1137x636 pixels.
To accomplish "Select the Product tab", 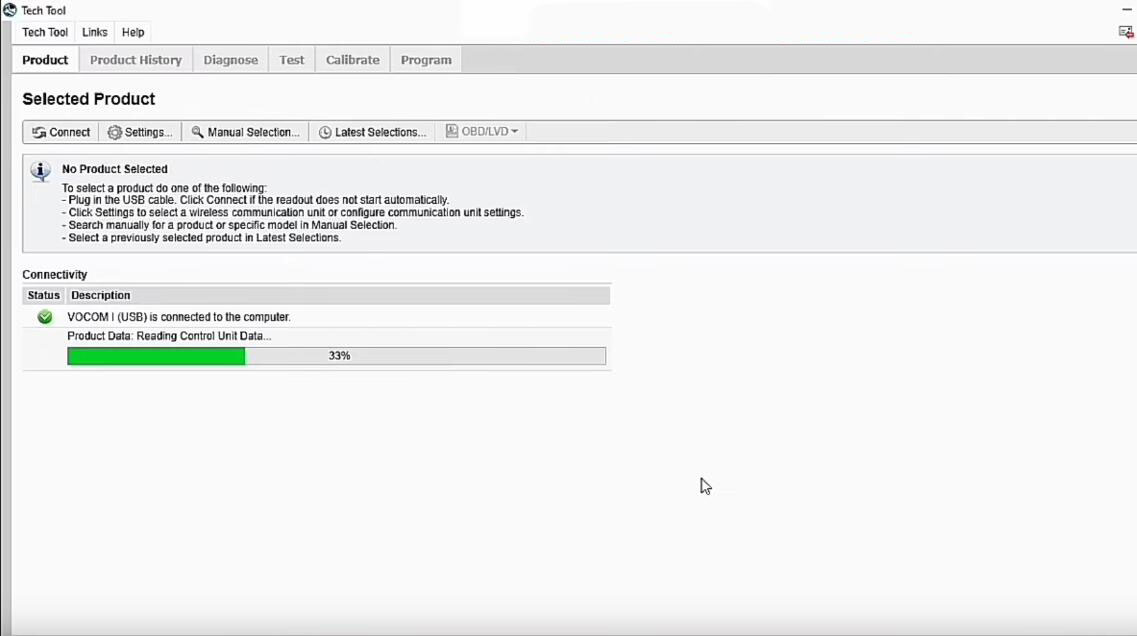I will [45, 59].
